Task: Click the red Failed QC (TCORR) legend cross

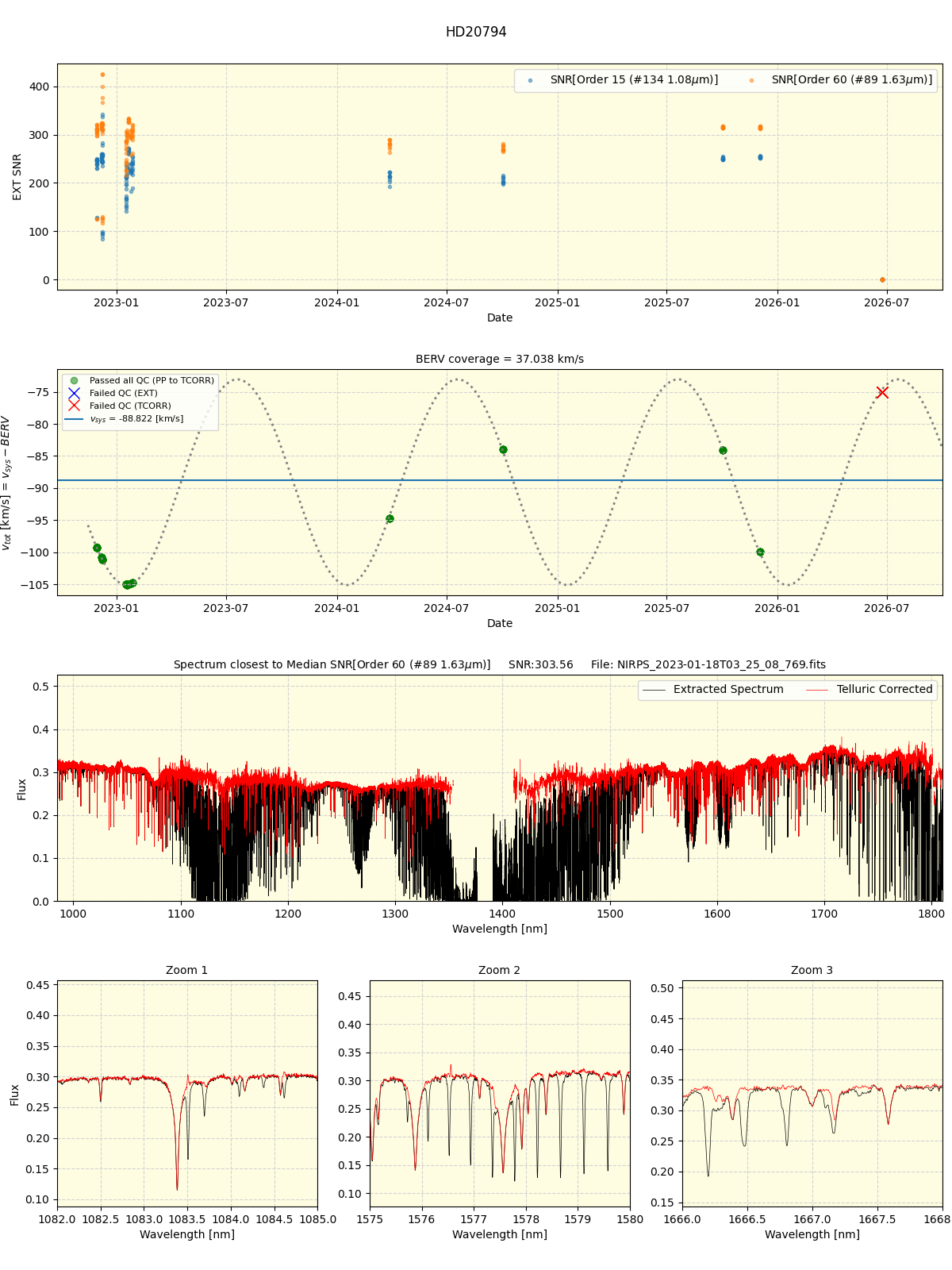Action: pos(74,406)
